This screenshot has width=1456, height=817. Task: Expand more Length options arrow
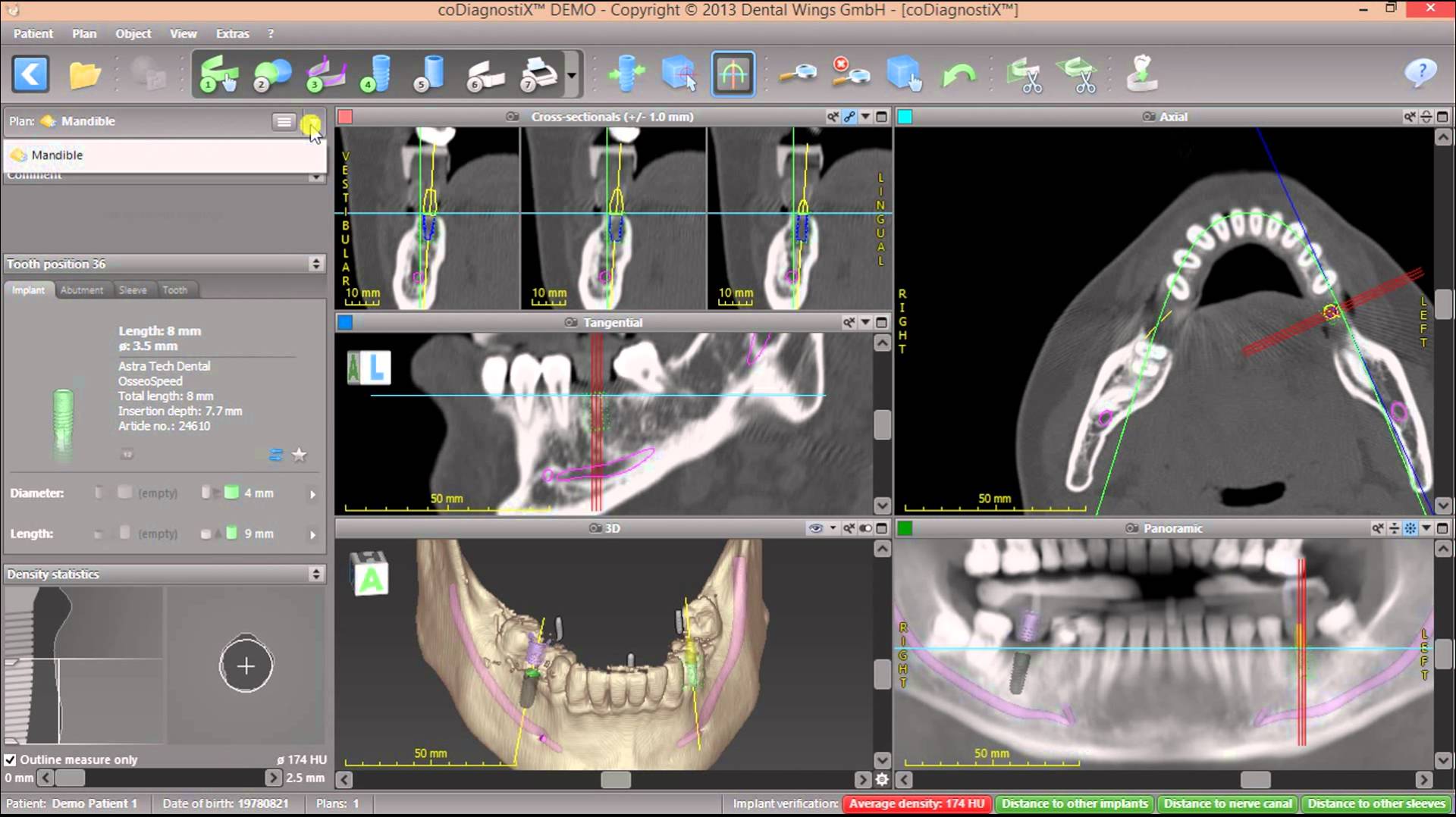click(312, 534)
